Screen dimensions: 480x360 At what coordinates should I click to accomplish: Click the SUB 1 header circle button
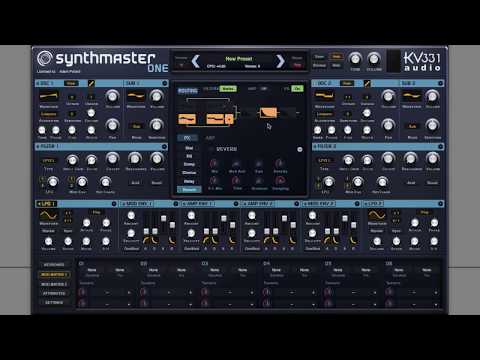pos(165,83)
